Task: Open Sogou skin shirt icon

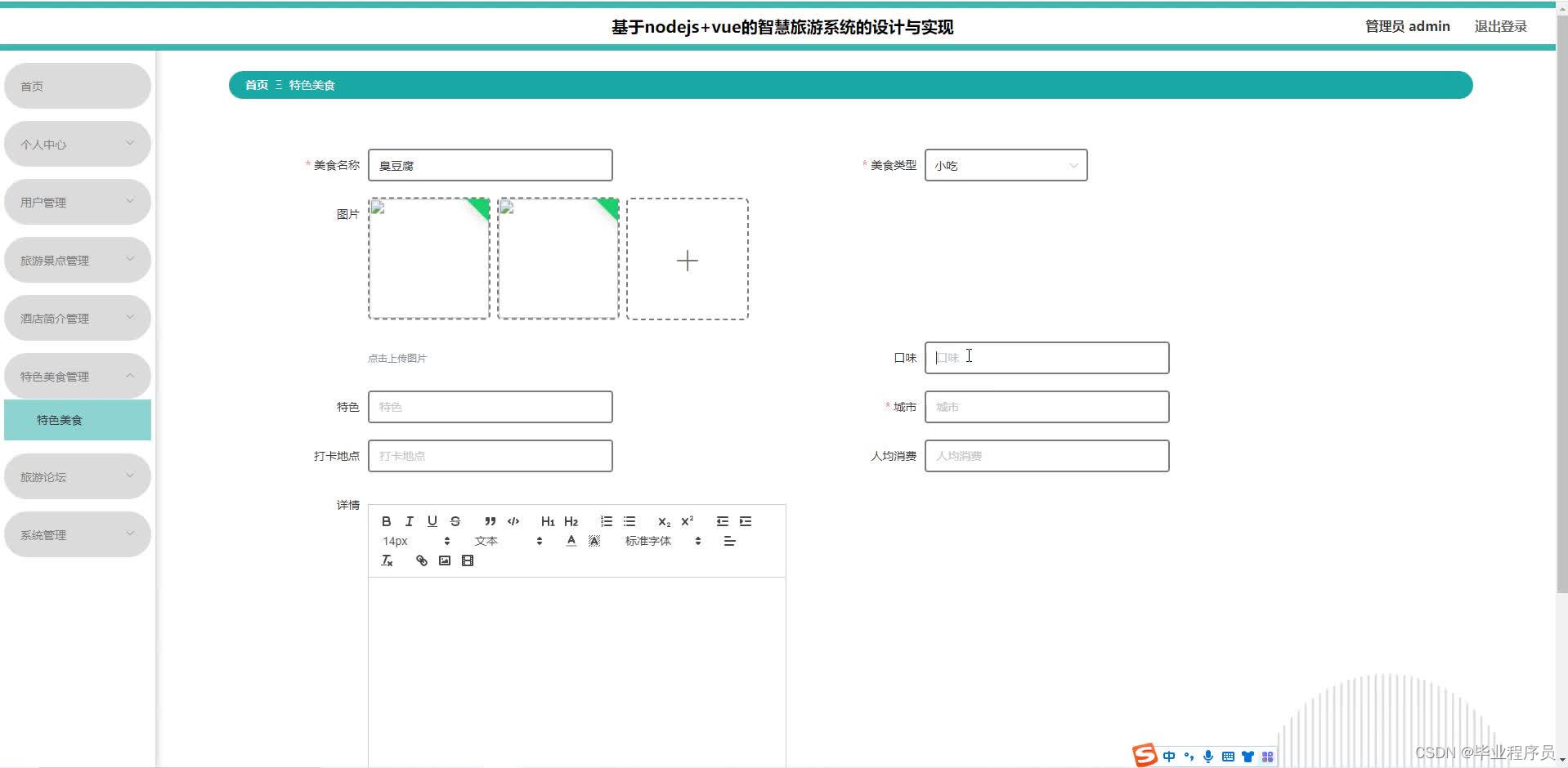Action: [x=1248, y=757]
